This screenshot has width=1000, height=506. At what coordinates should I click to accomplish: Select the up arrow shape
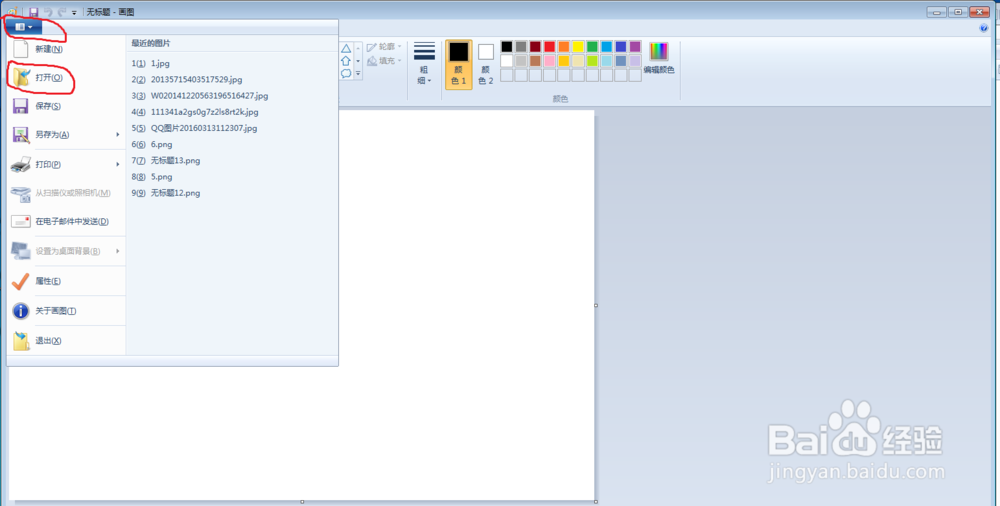pyautogui.click(x=346, y=61)
